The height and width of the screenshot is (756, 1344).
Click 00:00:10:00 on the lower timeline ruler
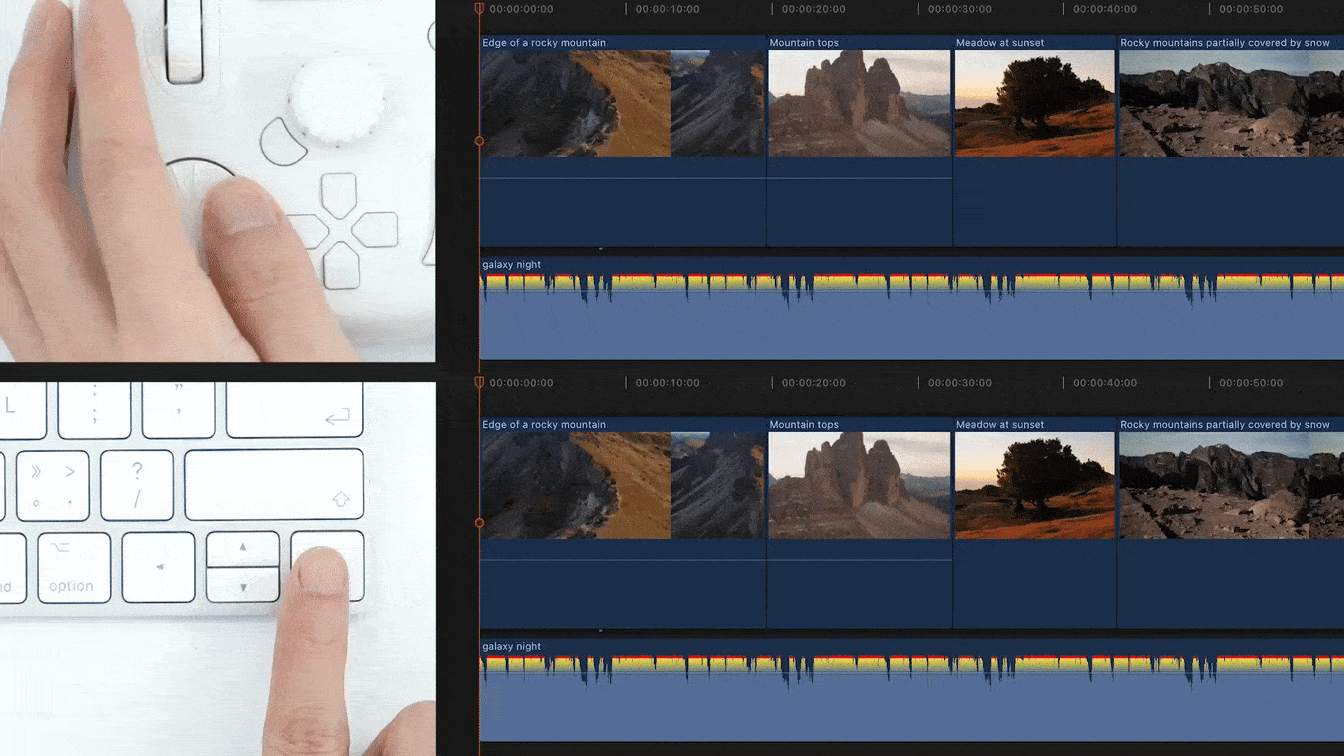tap(668, 383)
